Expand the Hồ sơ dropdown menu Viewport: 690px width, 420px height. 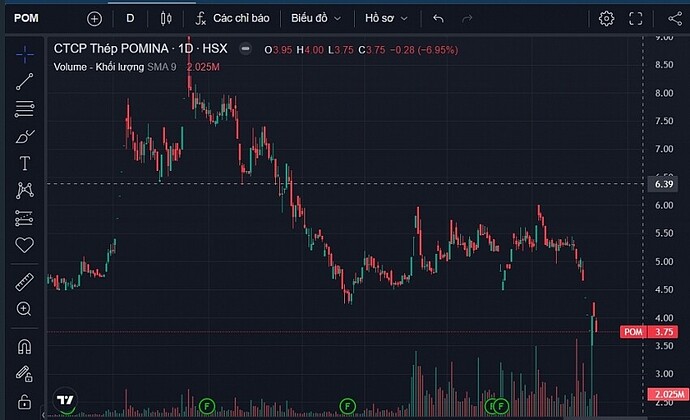[x=386, y=18]
